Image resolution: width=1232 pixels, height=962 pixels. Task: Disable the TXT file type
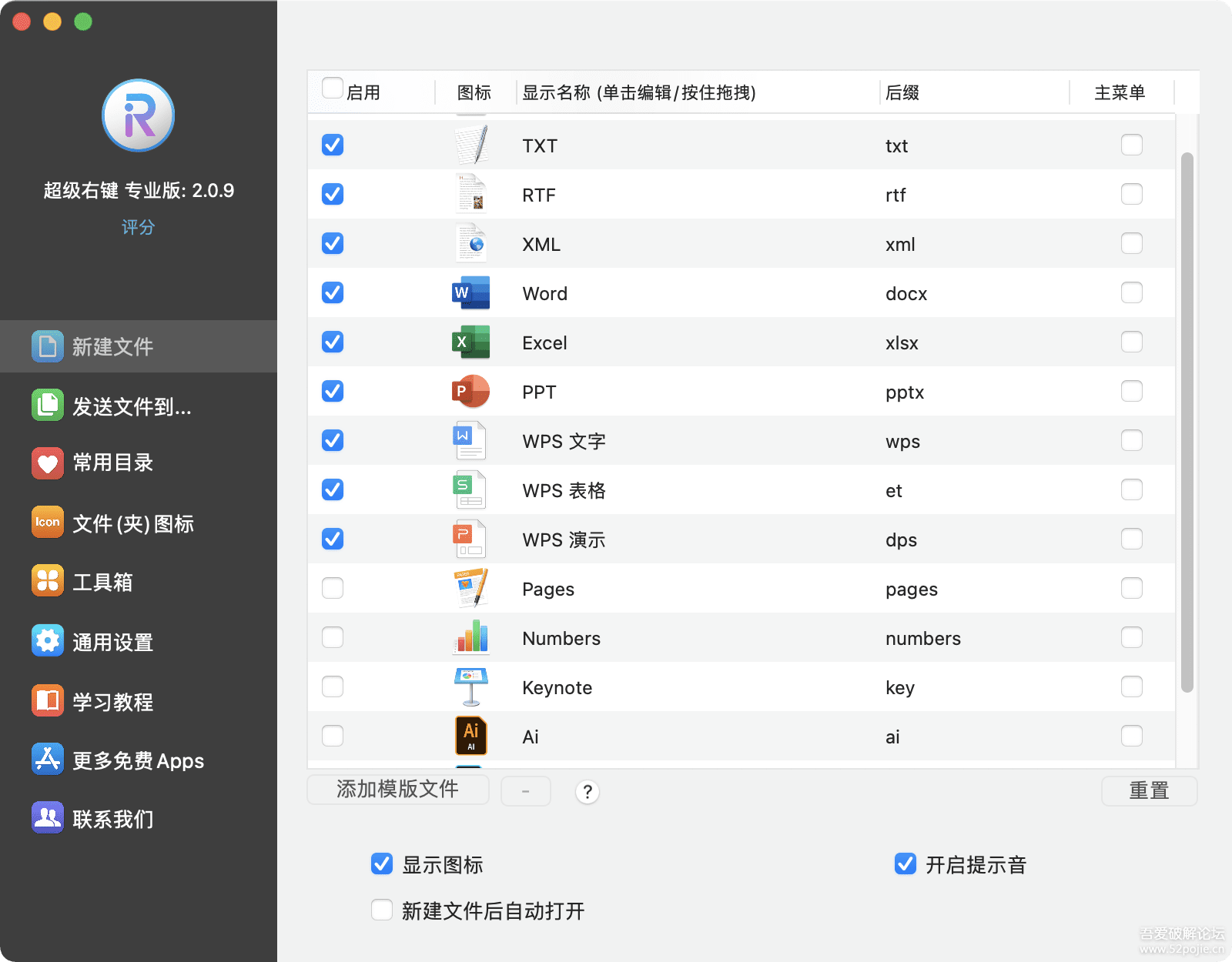tap(332, 145)
